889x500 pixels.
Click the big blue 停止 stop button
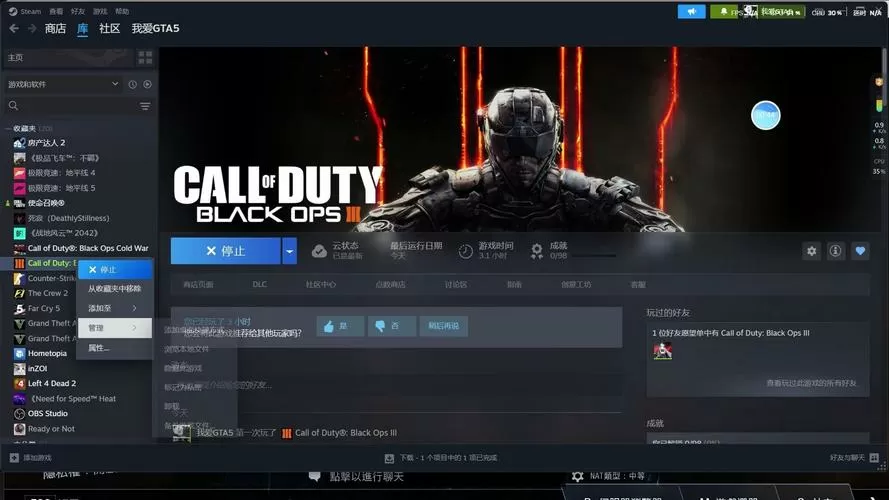pyautogui.click(x=226, y=251)
